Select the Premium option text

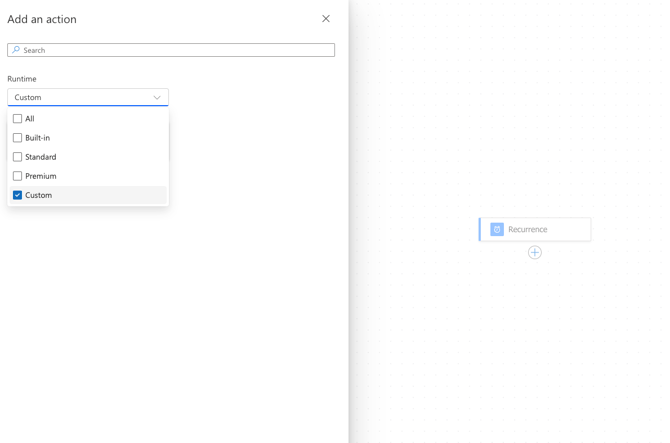pyautogui.click(x=41, y=176)
